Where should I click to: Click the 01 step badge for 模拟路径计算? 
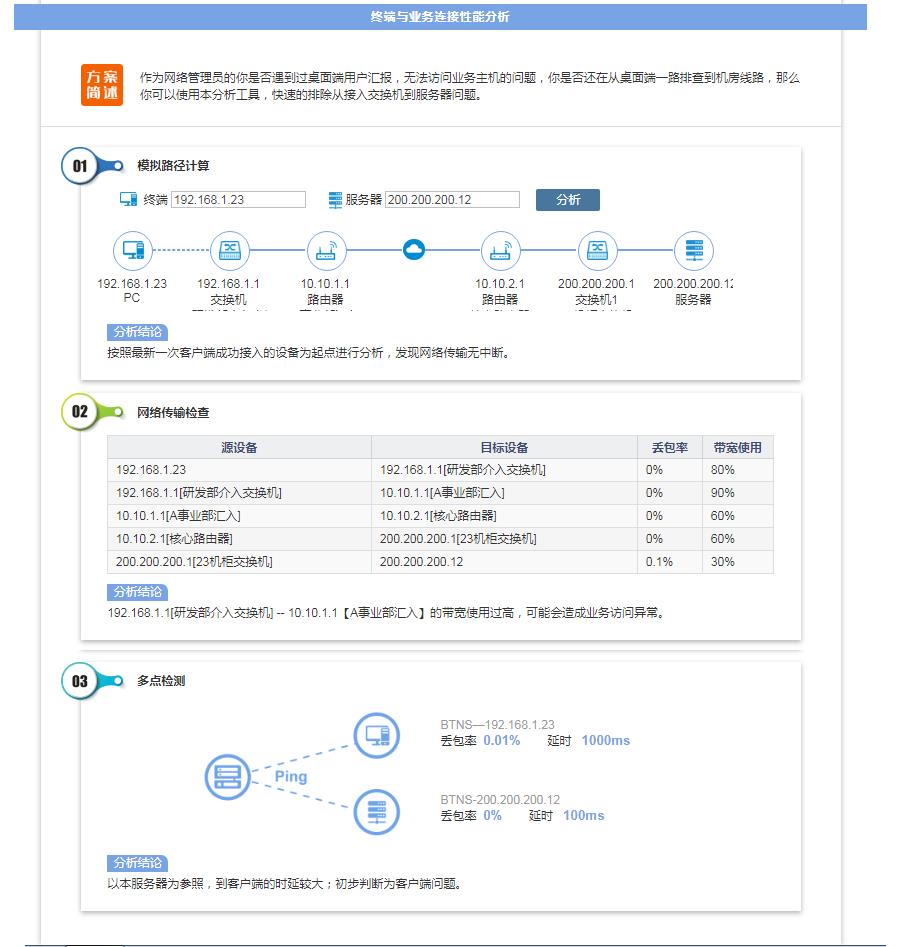(80, 166)
